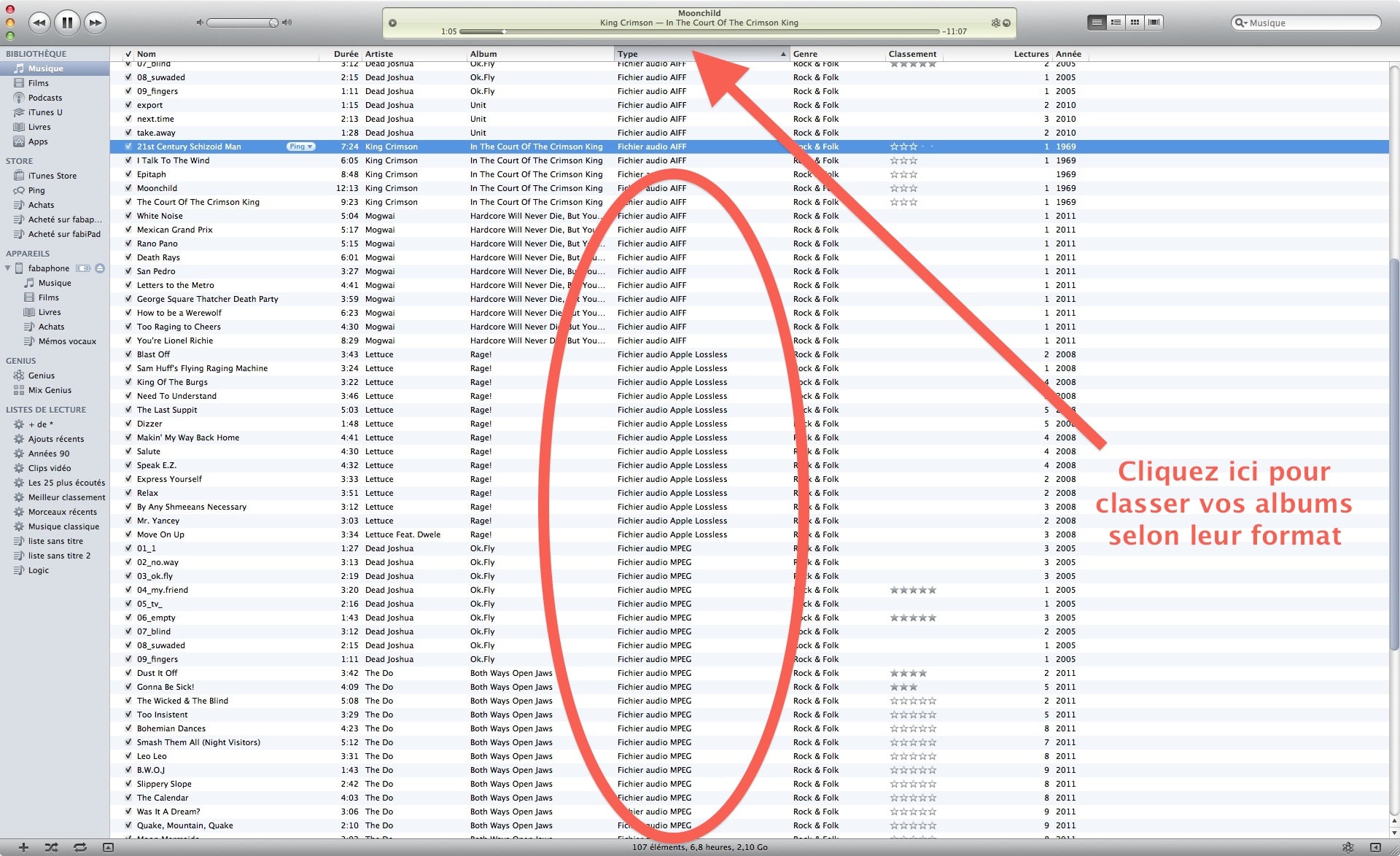Click the max volume speaker icon

click(x=287, y=23)
